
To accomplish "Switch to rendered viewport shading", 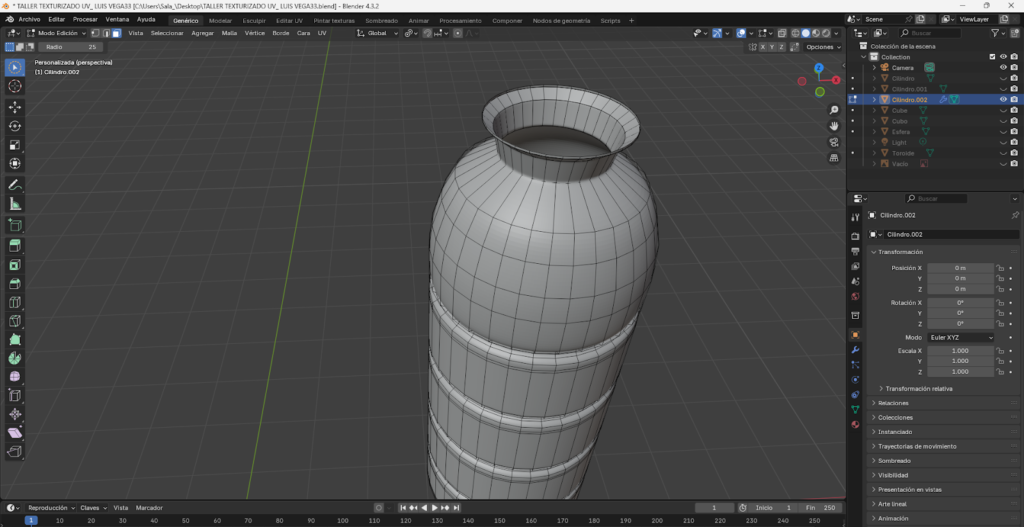I will coord(826,33).
